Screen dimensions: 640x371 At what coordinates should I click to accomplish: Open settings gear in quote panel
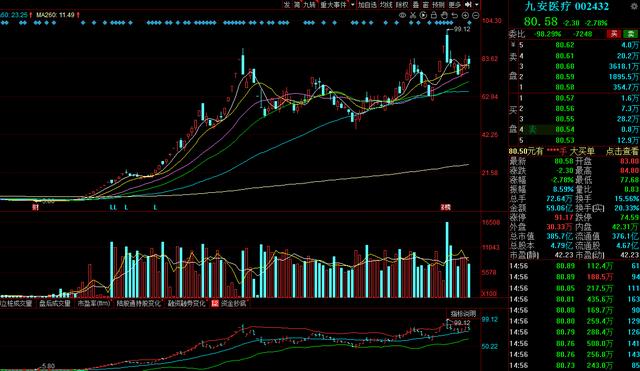tap(634, 7)
